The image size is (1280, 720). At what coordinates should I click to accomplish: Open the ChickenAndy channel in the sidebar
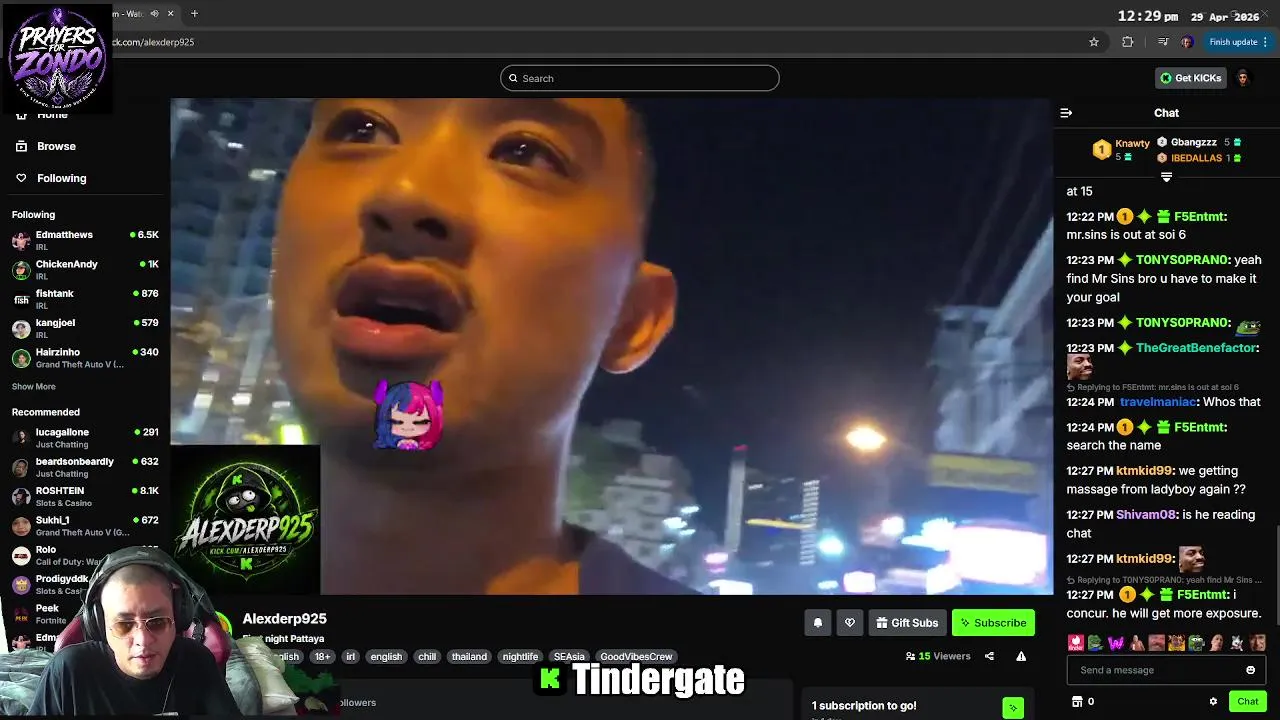85,269
